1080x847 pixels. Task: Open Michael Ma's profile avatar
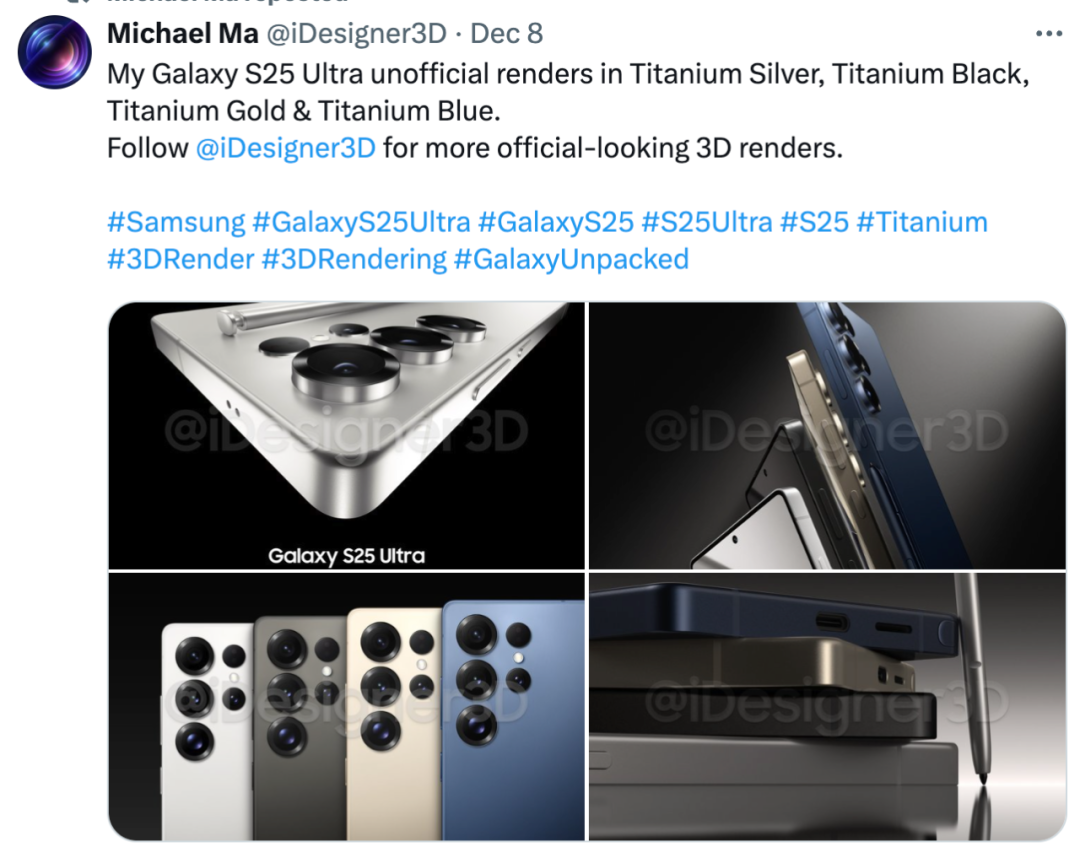click(x=54, y=52)
